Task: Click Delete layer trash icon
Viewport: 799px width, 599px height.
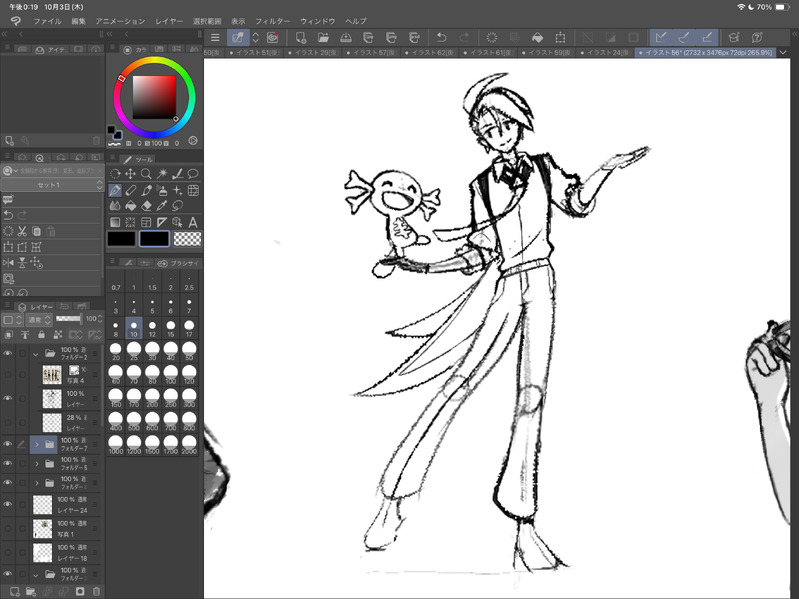Action: click(96, 591)
